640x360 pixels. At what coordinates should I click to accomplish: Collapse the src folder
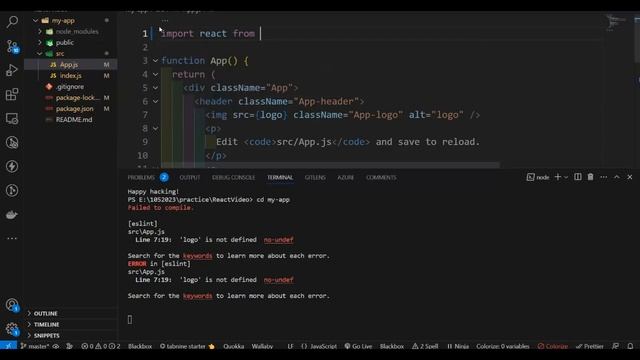40,53
